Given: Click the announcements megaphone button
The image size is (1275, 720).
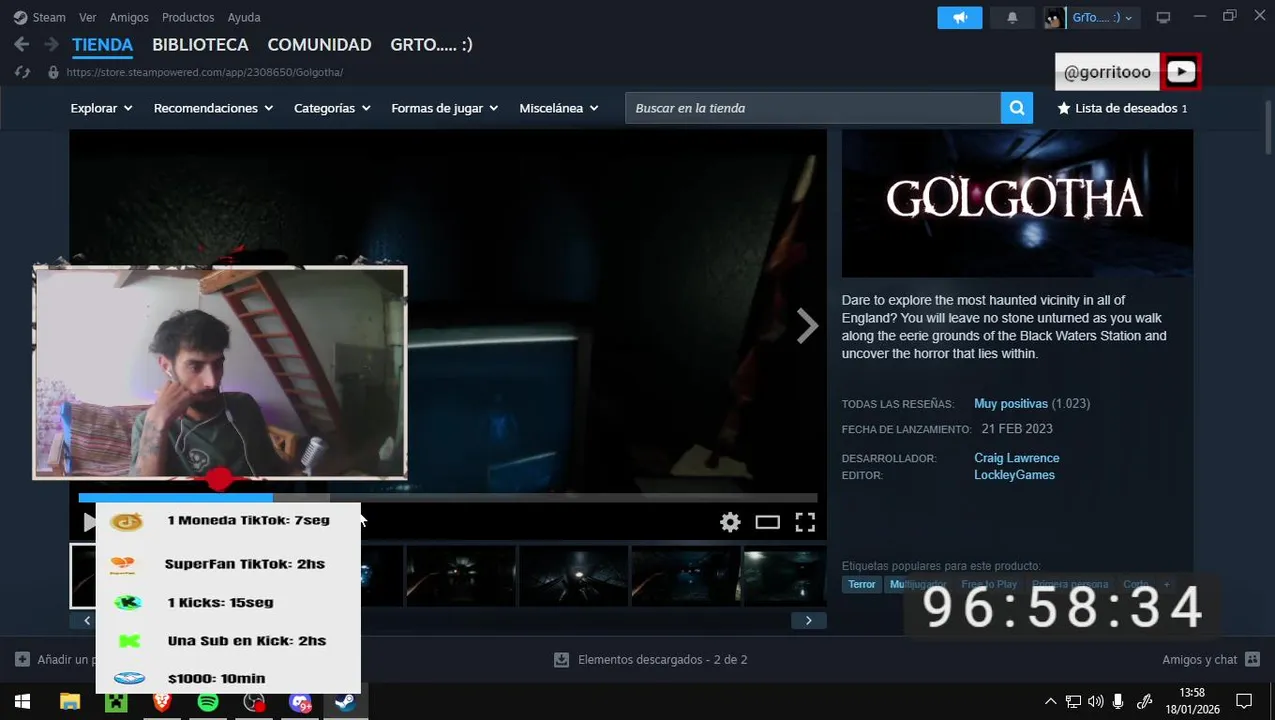Looking at the screenshot, I should pyautogui.click(x=960, y=17).
